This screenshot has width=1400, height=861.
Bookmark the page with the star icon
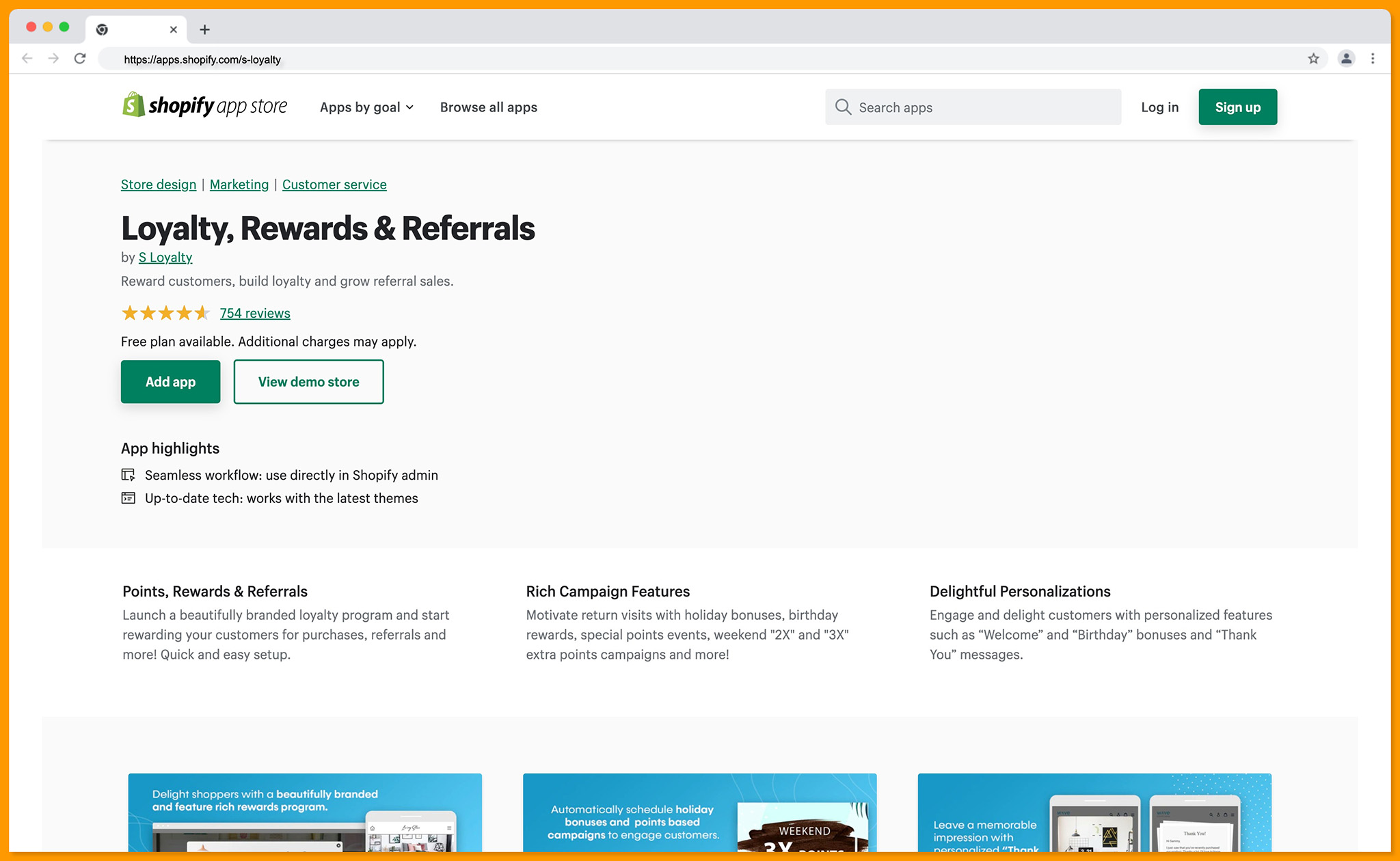pyautogui.click(x=1313, y=59)
